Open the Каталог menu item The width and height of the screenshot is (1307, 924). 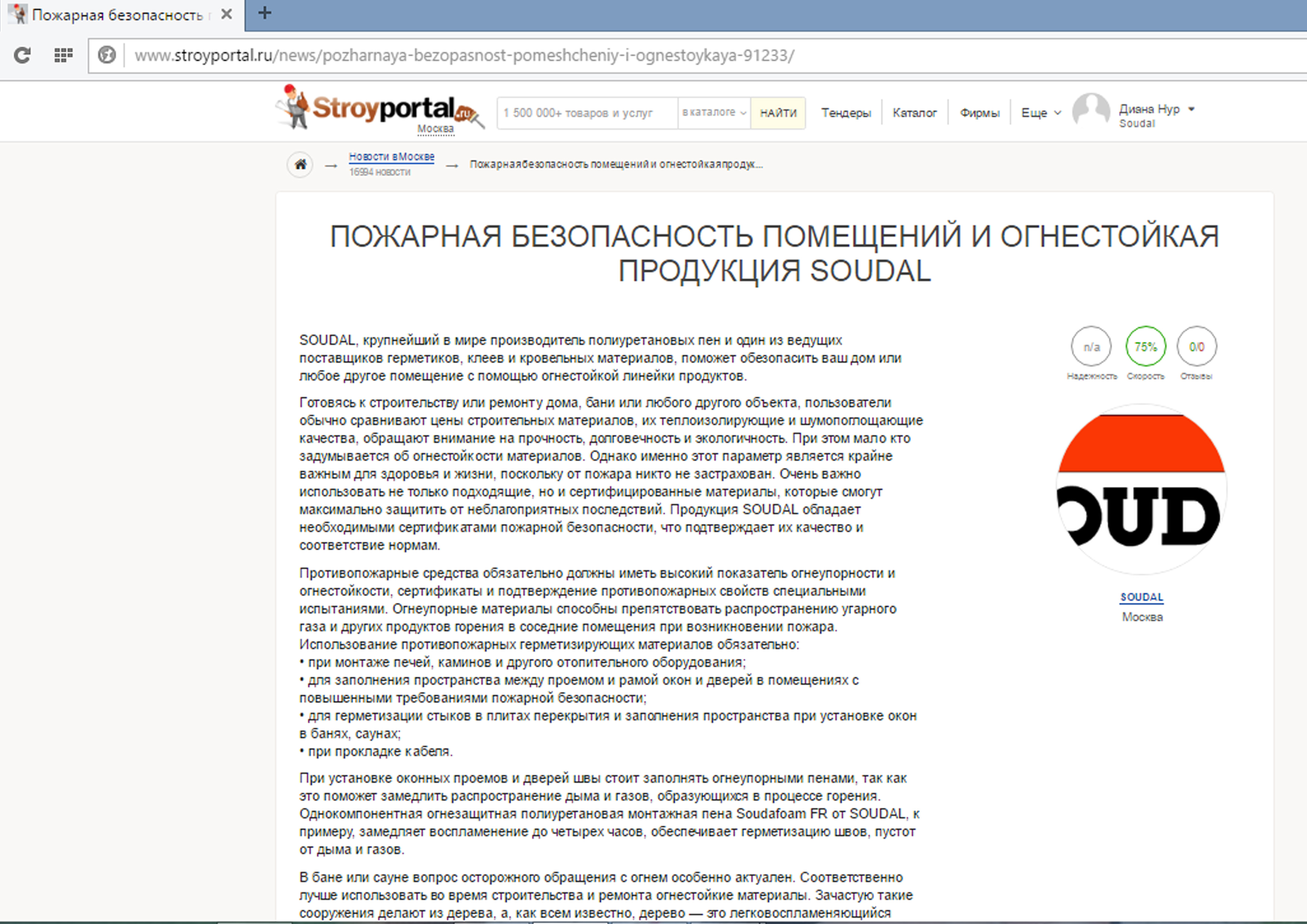pyautogui.click(x=915, y=113)
